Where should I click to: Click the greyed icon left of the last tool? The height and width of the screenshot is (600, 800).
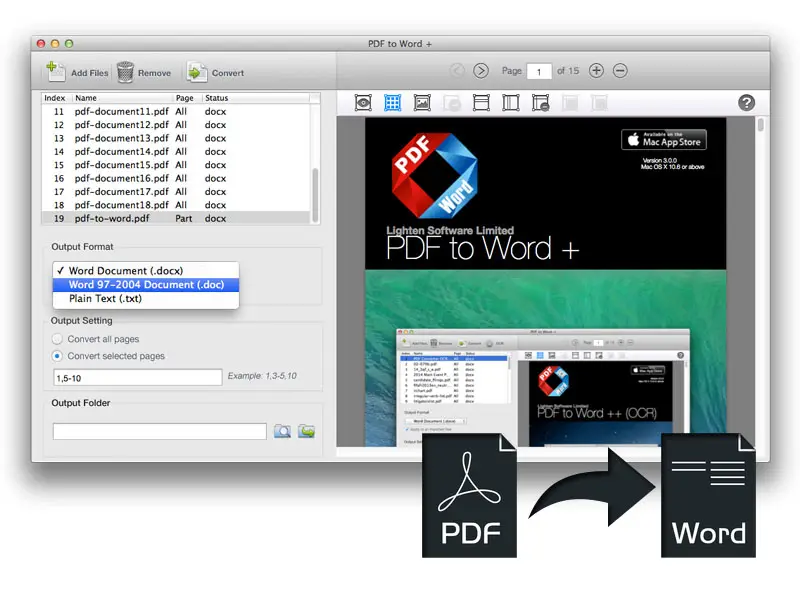point(570,103)
